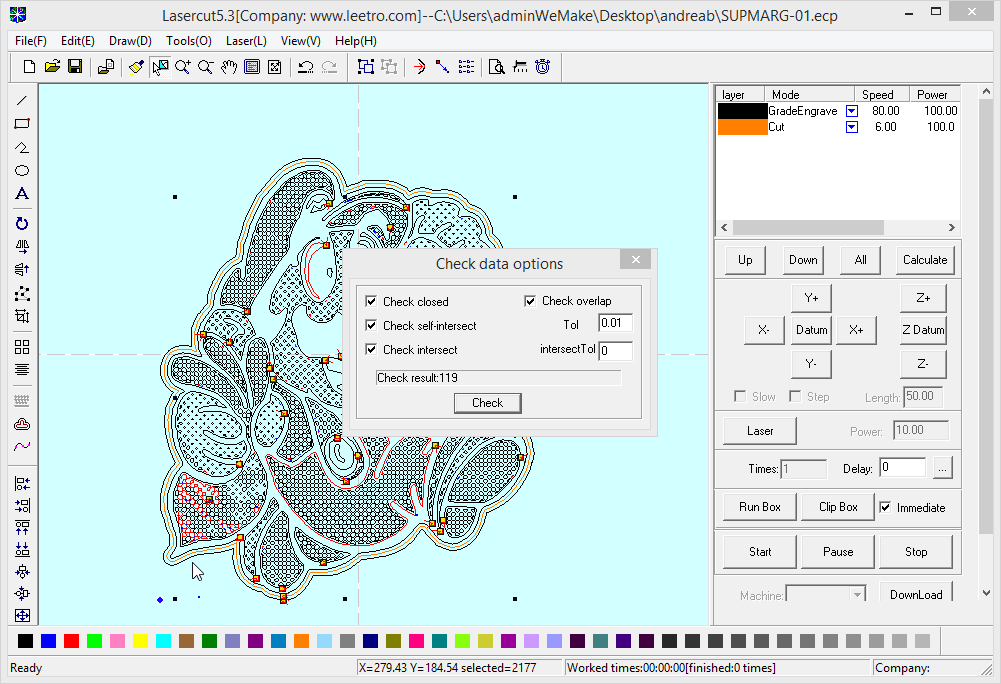Select the Line drawing tool

pyautogui.click(x=22, y=100)
